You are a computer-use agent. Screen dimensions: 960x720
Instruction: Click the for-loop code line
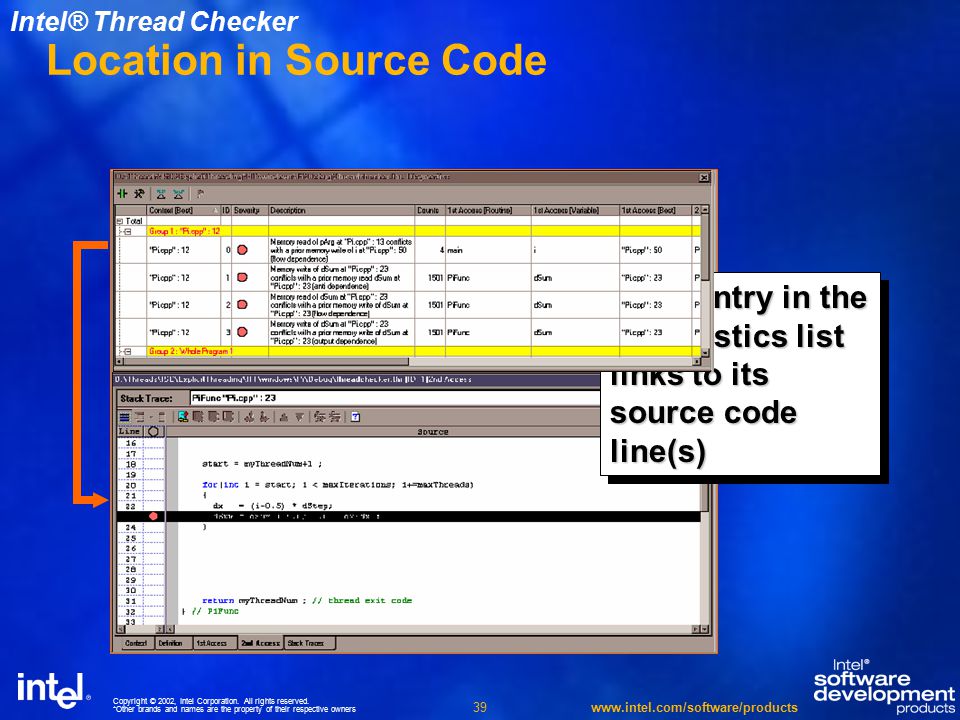coord(337,485)
